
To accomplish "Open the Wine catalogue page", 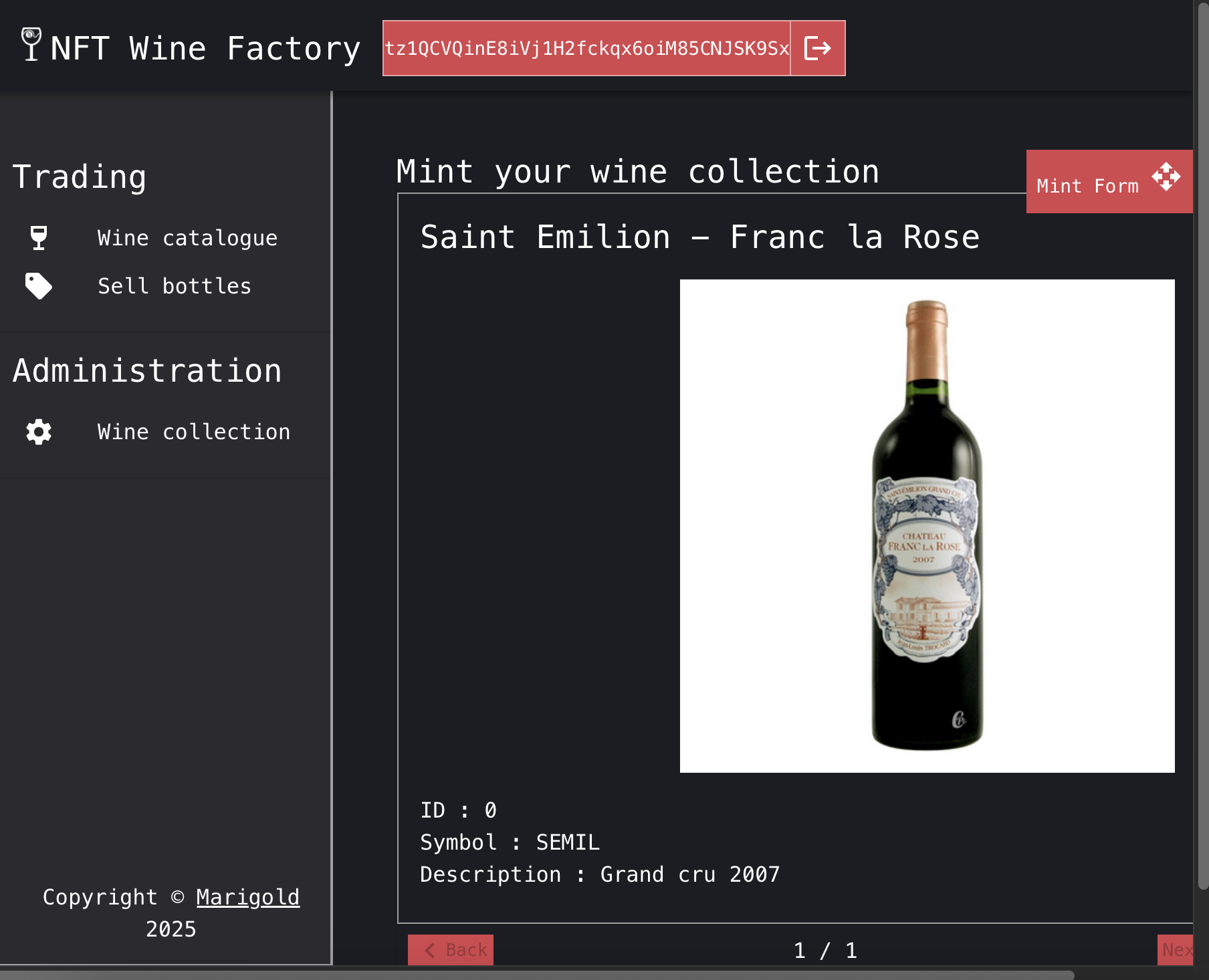I will pyautogui.click(x=187, y=237).
